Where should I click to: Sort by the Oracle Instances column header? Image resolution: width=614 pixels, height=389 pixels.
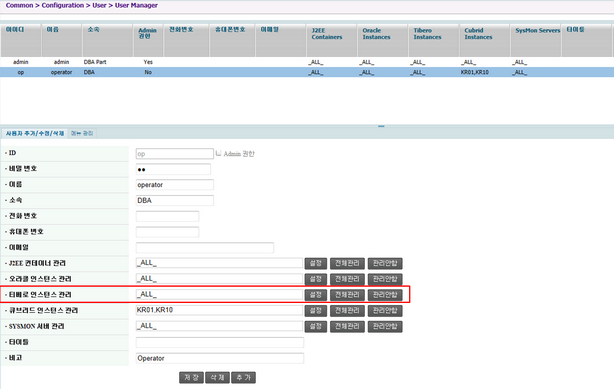coord(383,40)
